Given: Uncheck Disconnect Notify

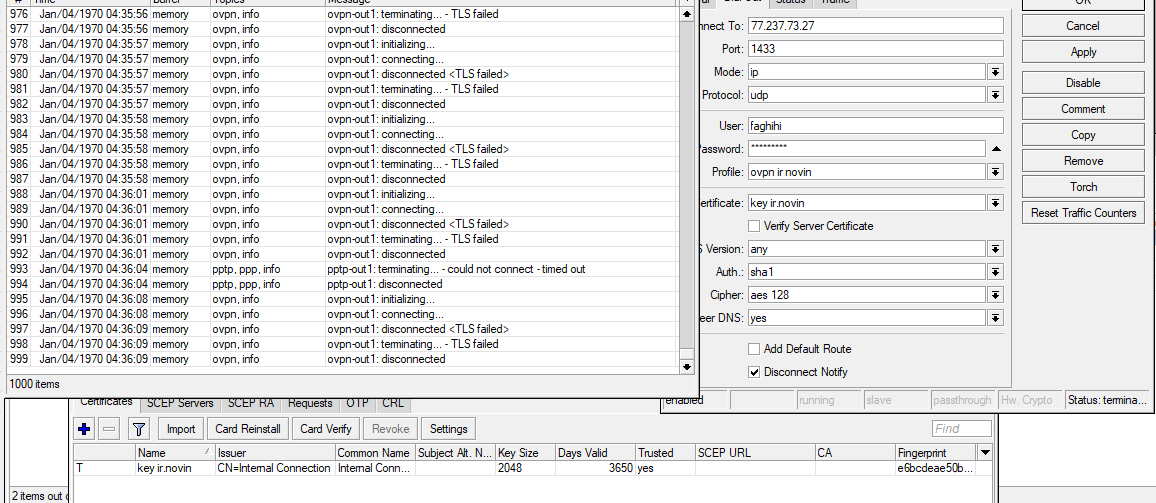Looking at the screenshot, I should pos(753,372).
